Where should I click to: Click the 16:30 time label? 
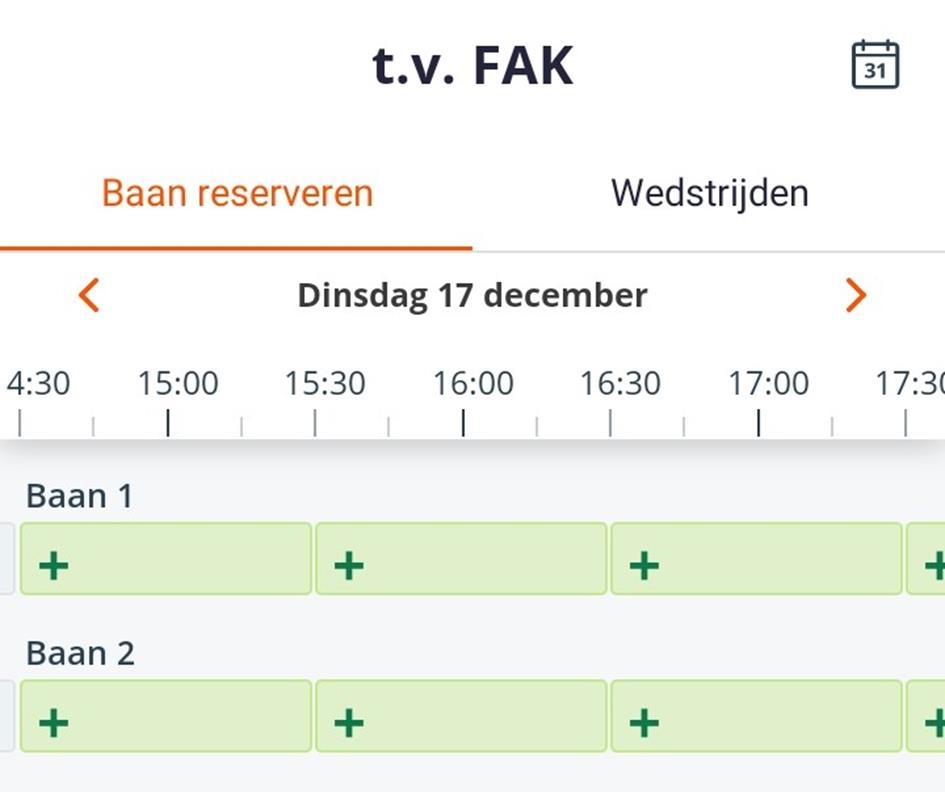click(620, 383)
